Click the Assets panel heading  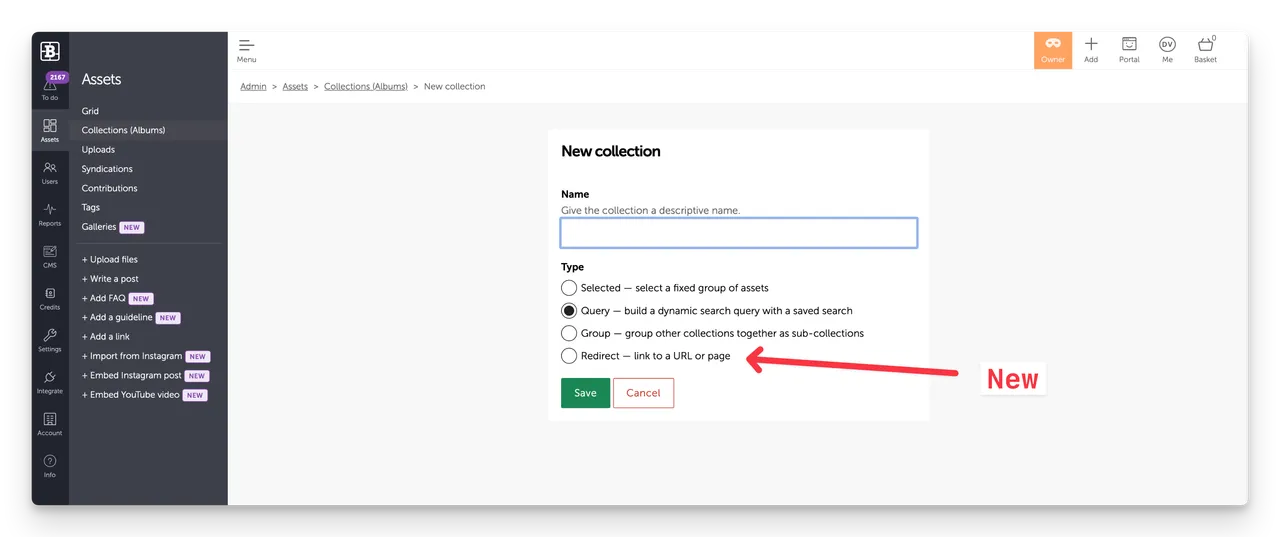pyautogui.click(x=101, y=79)
